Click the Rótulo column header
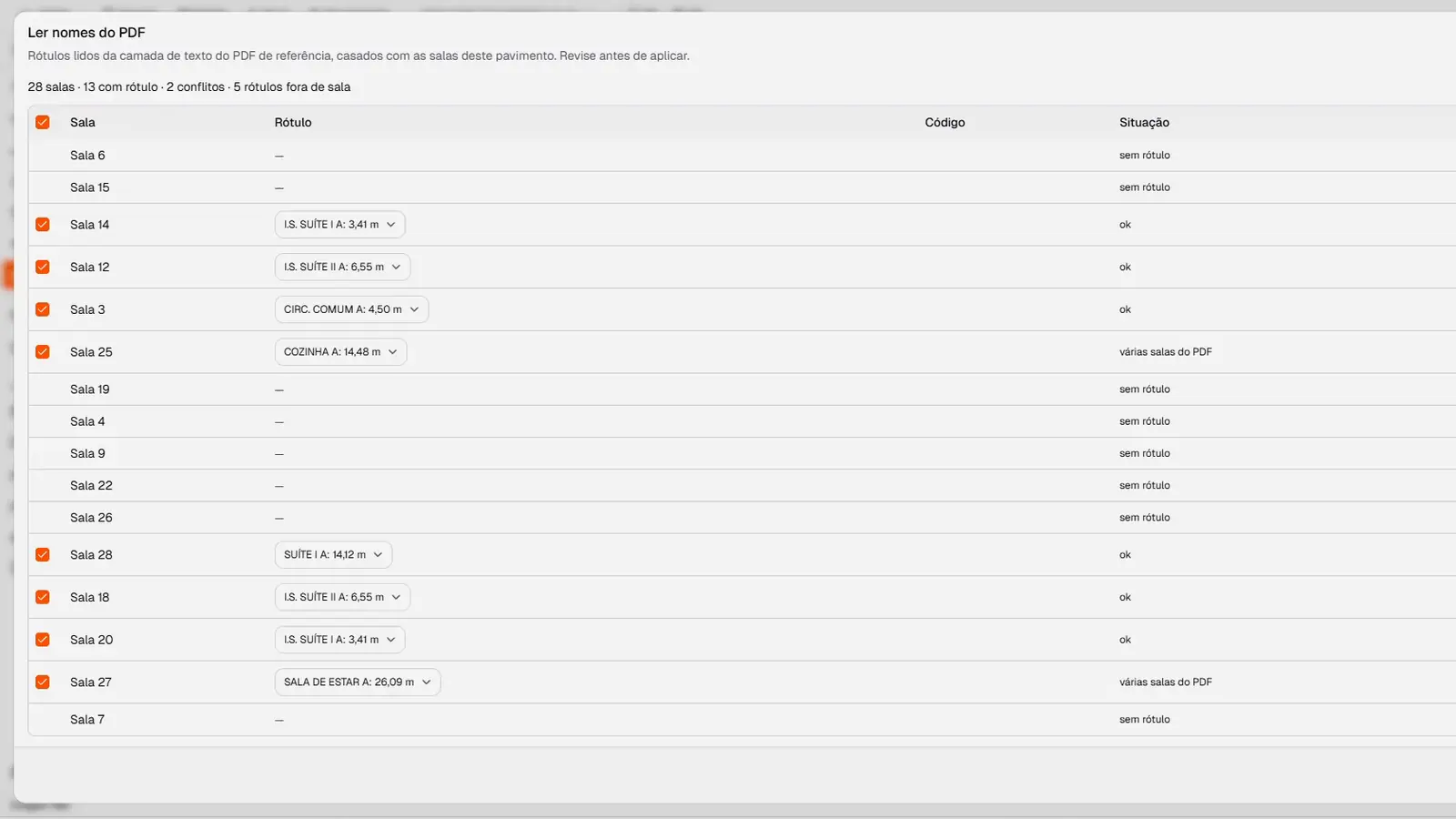 [293, 122]
